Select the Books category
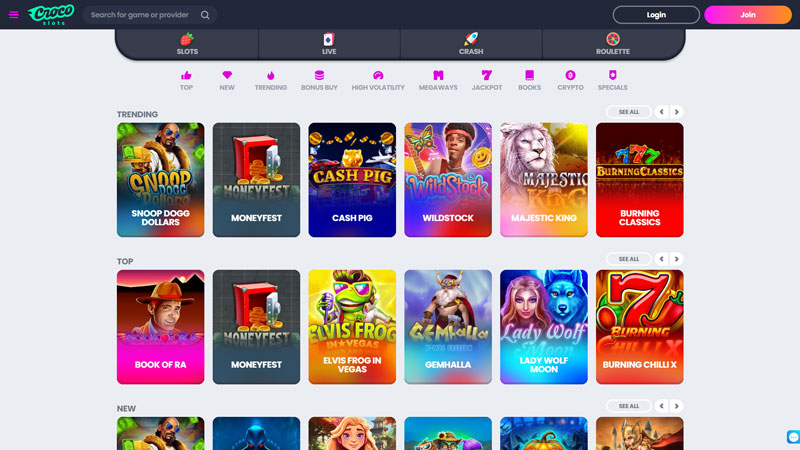This screenshot has width=800, height=450. [x=530, y=81]
